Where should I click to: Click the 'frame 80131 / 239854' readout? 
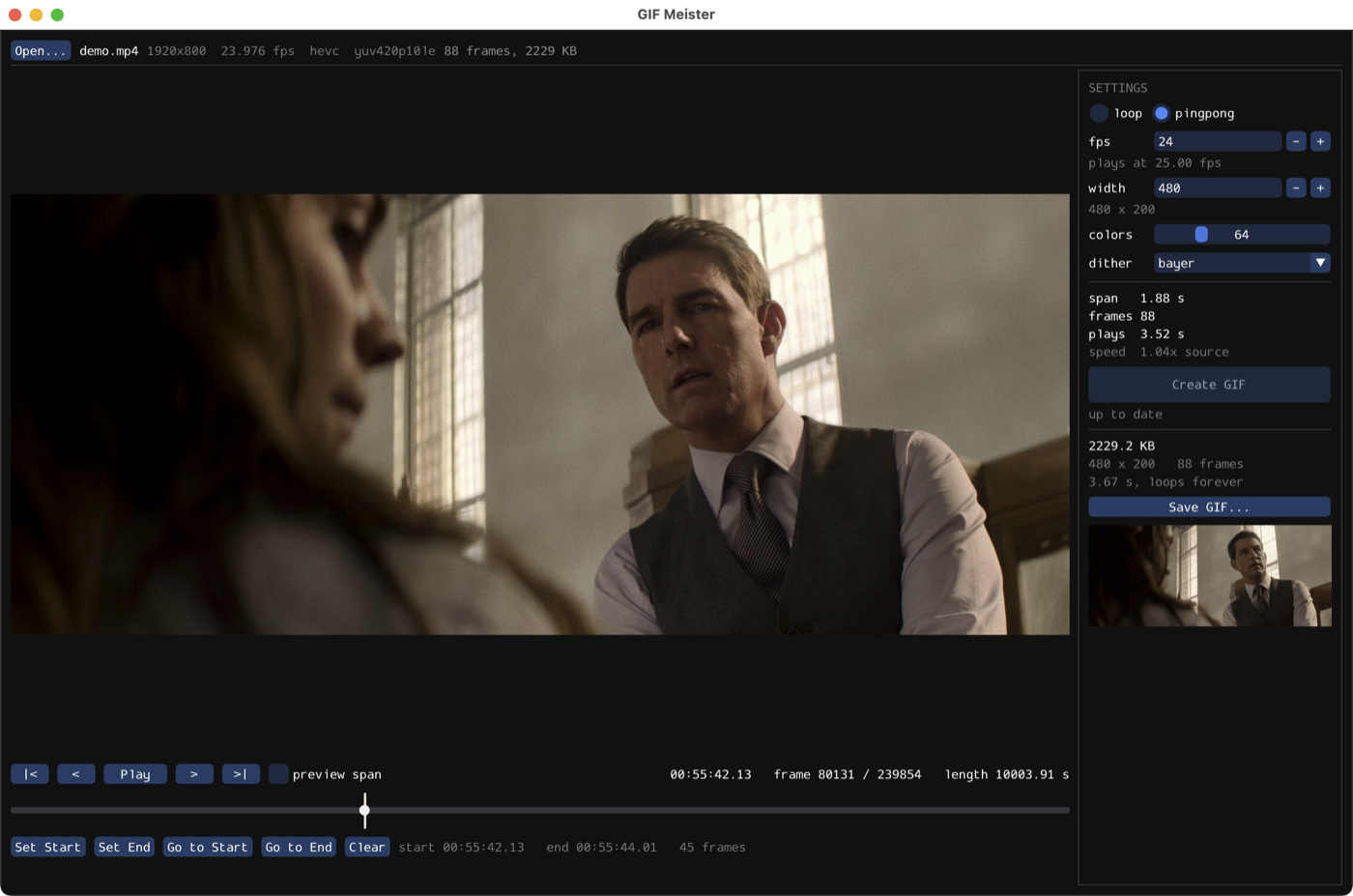(848, 774)
